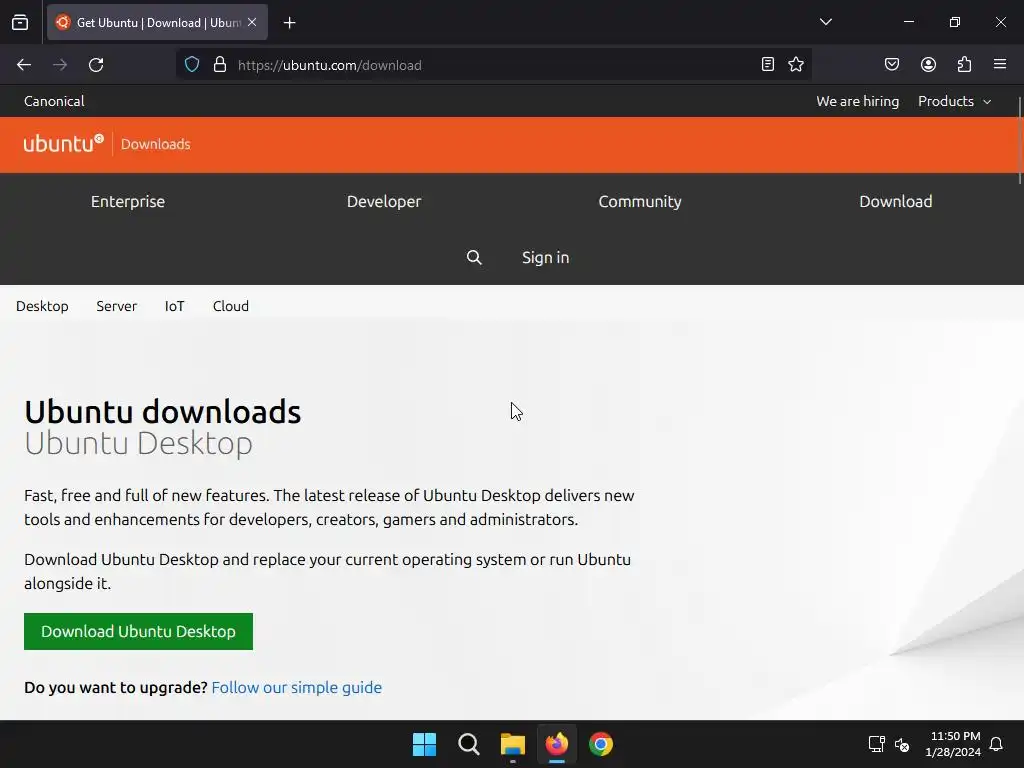Go back to previous page

24,65
